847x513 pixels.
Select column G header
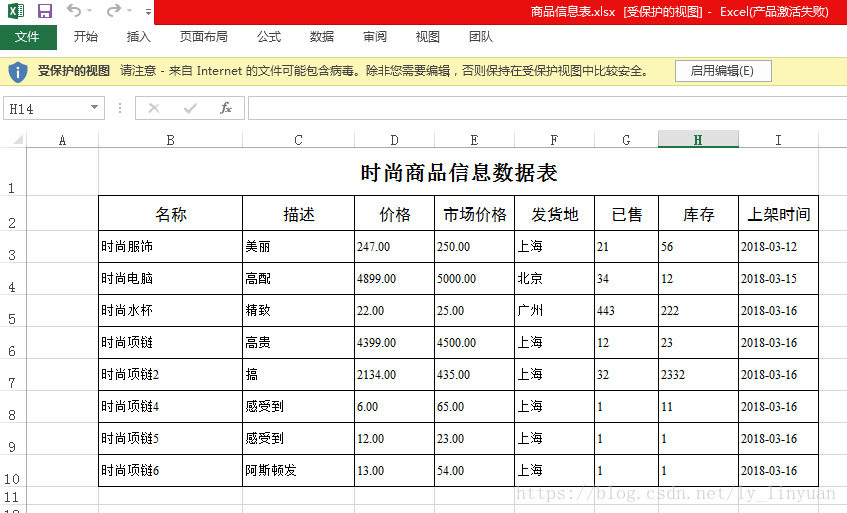click(x=626, y=140)
